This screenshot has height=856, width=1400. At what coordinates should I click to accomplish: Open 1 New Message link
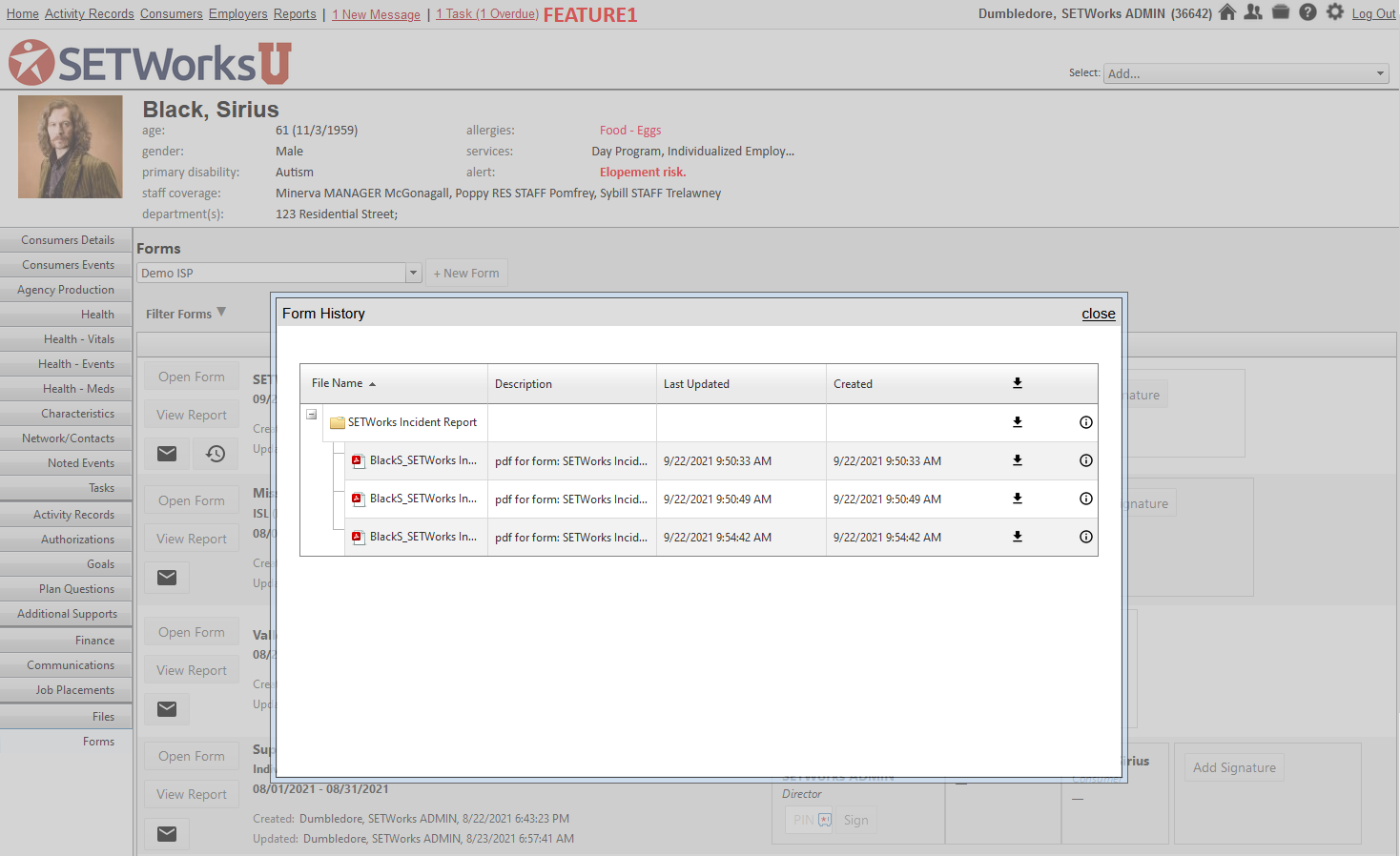click(x=376, y=14)
